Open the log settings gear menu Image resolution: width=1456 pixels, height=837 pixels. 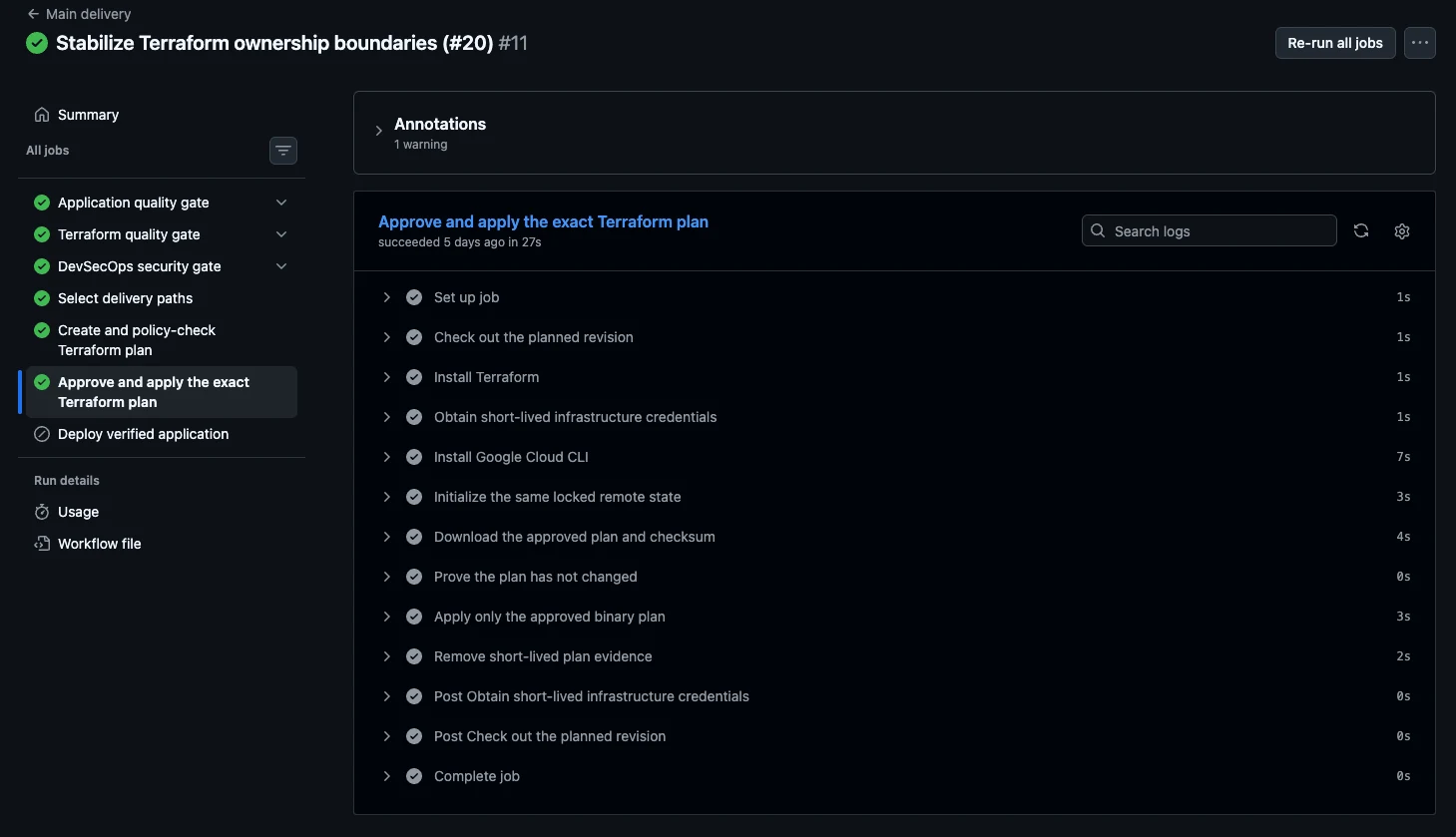pyautogui.click(x=1402, y=230)
